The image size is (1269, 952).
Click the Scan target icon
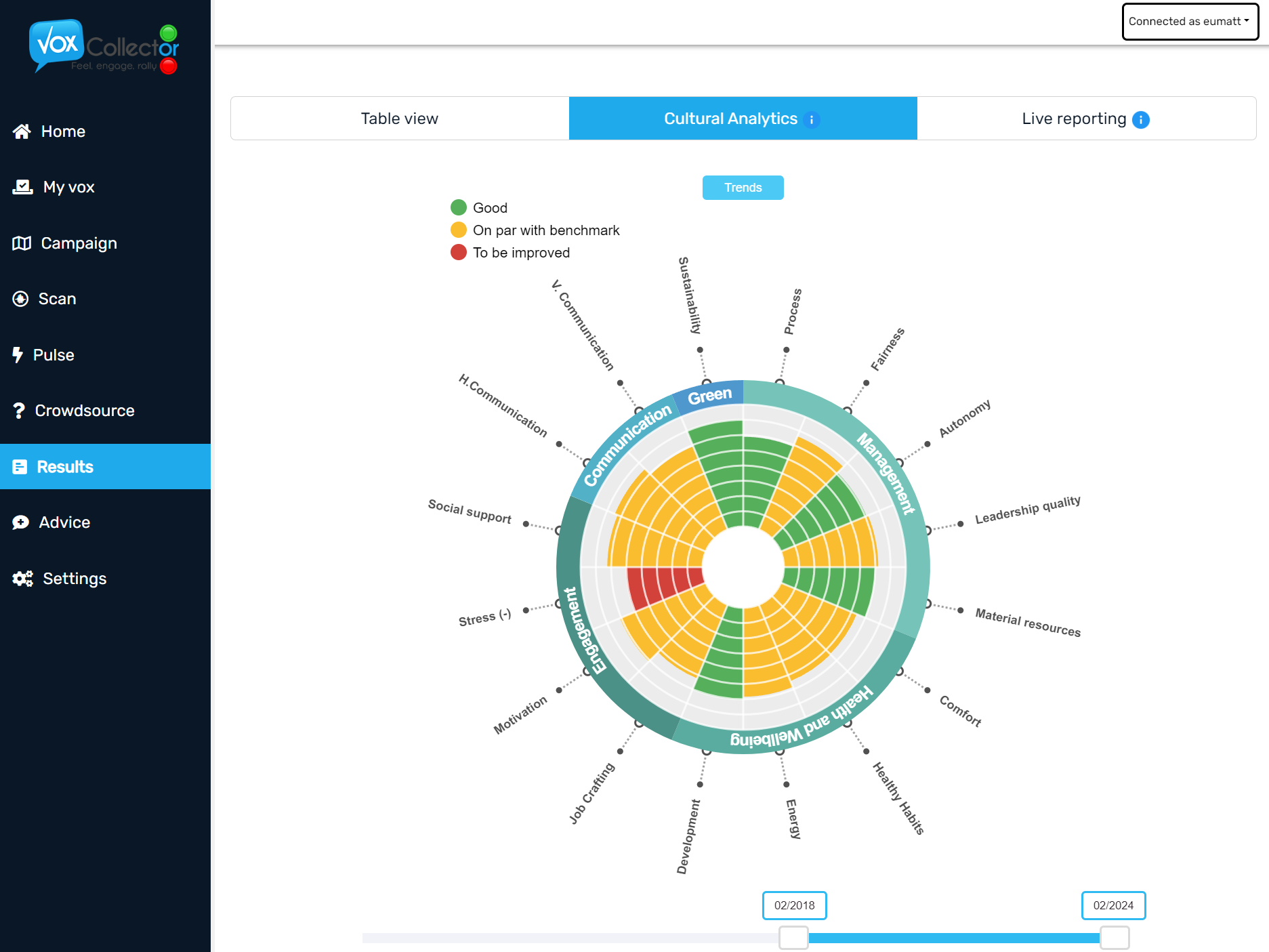click(x=20, y=299)
